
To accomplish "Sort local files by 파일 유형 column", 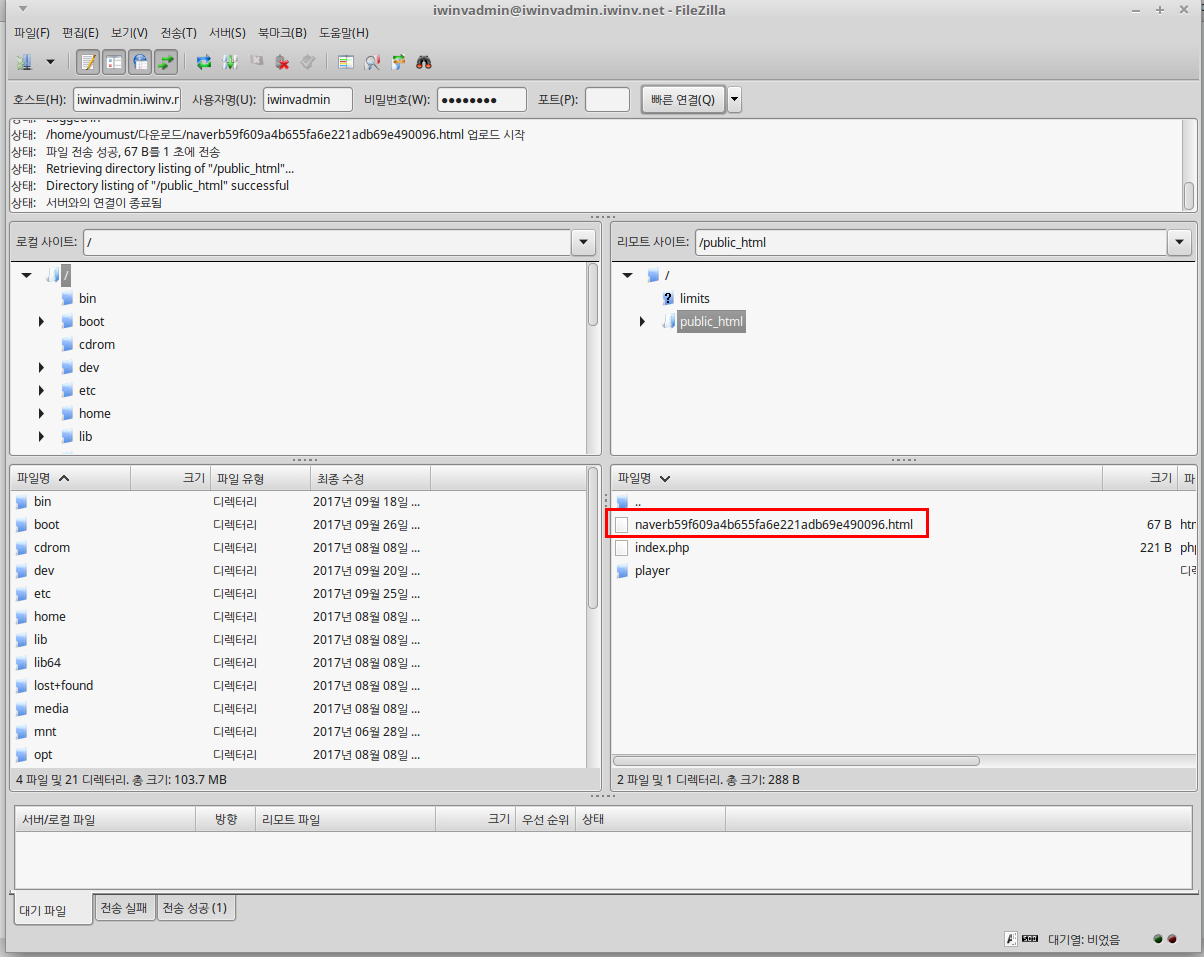I will click(260, 478).
